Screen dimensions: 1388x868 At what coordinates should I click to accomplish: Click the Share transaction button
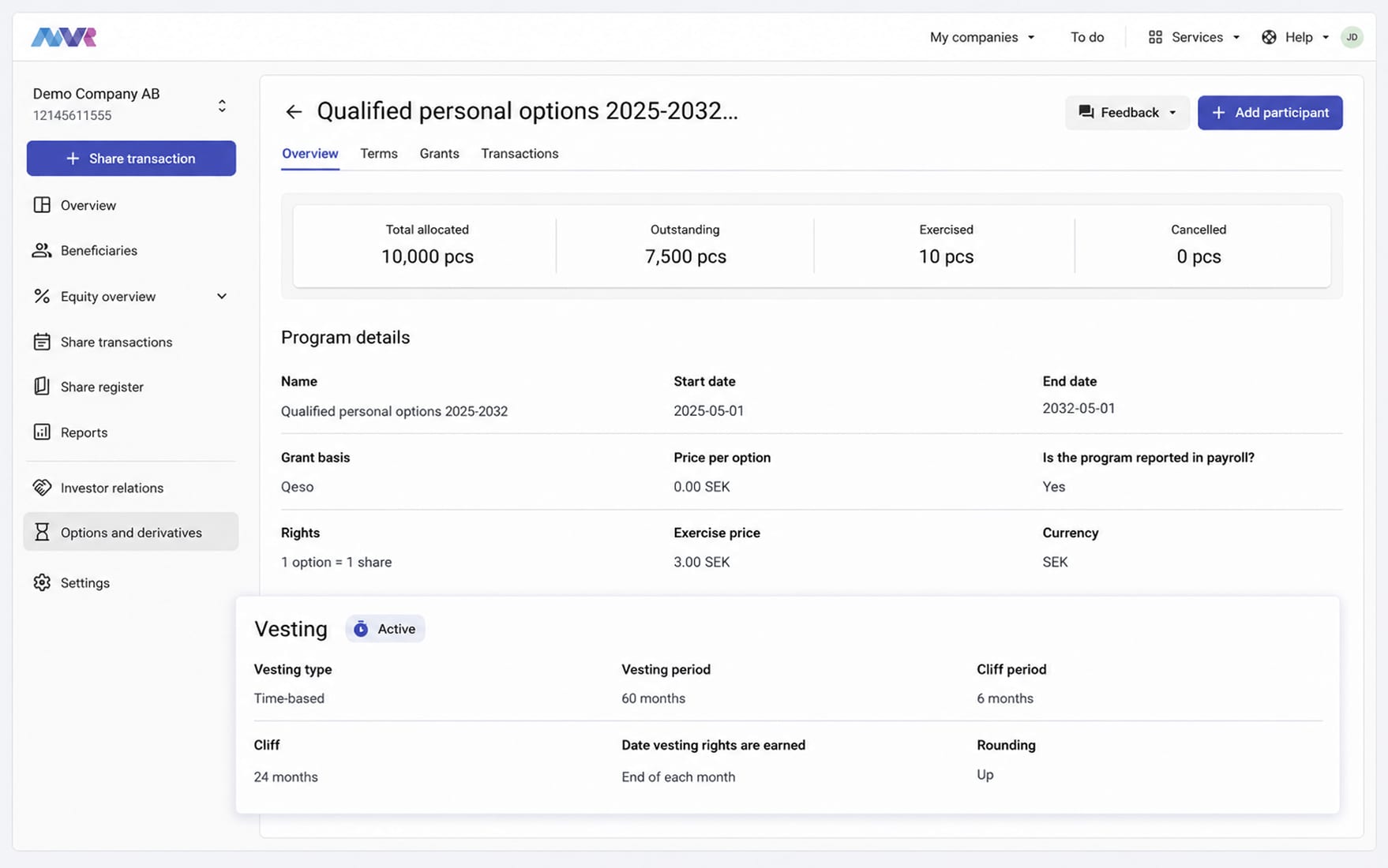(131, 159)
